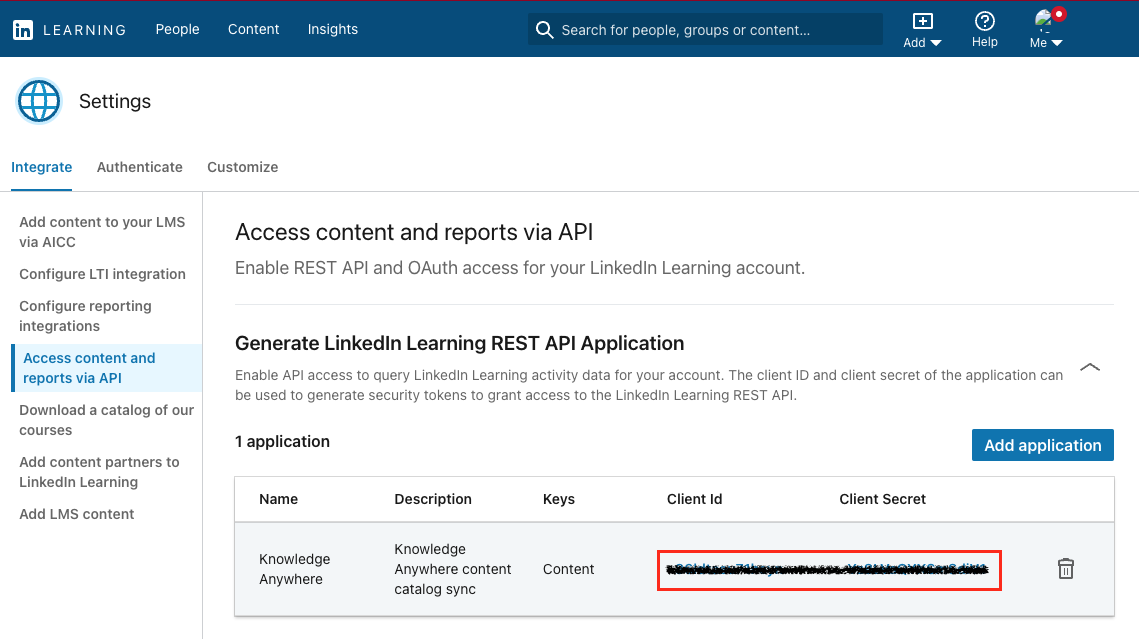Switch to the Integrate tab
The width and height of the screenshot is (1139, 639).
click(41, 167)
